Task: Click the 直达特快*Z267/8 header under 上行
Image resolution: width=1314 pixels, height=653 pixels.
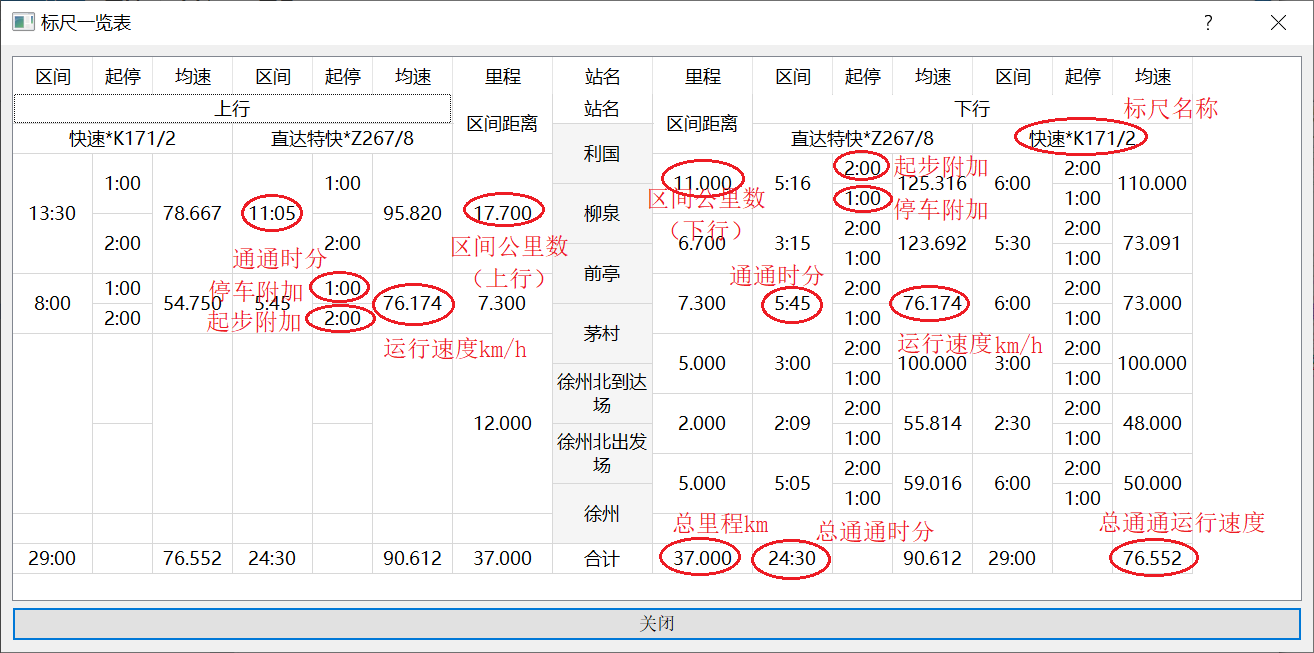Action: click(342, 139)
